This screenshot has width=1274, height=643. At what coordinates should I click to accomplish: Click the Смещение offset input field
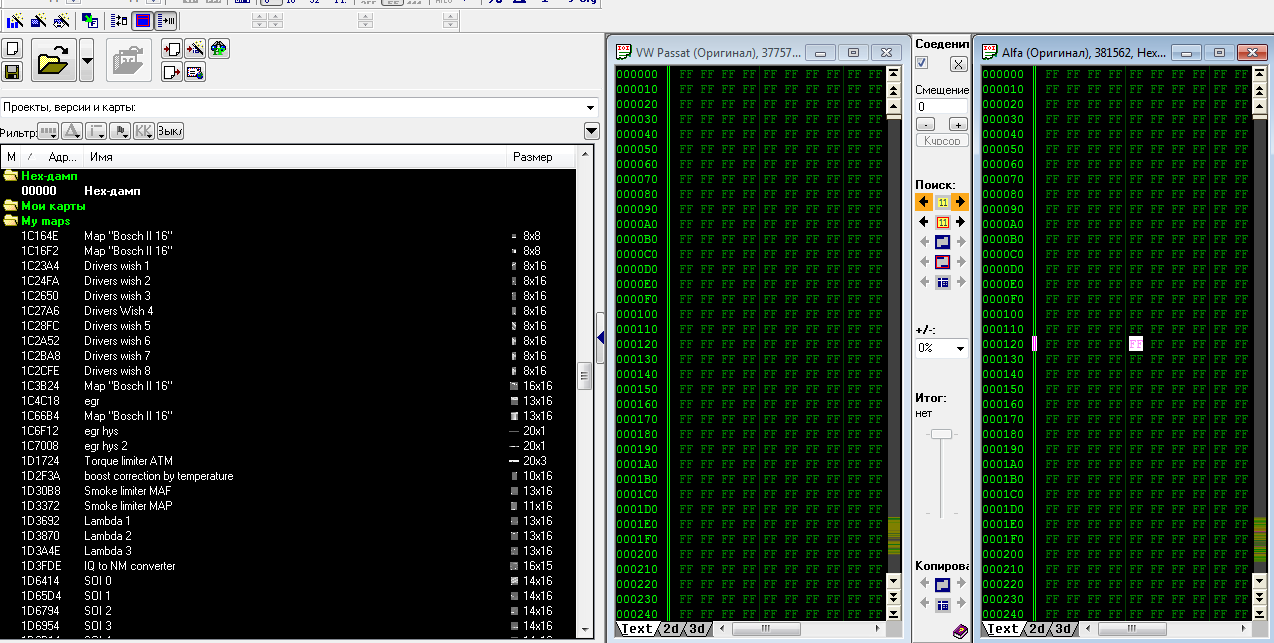(x=941, y=106)
